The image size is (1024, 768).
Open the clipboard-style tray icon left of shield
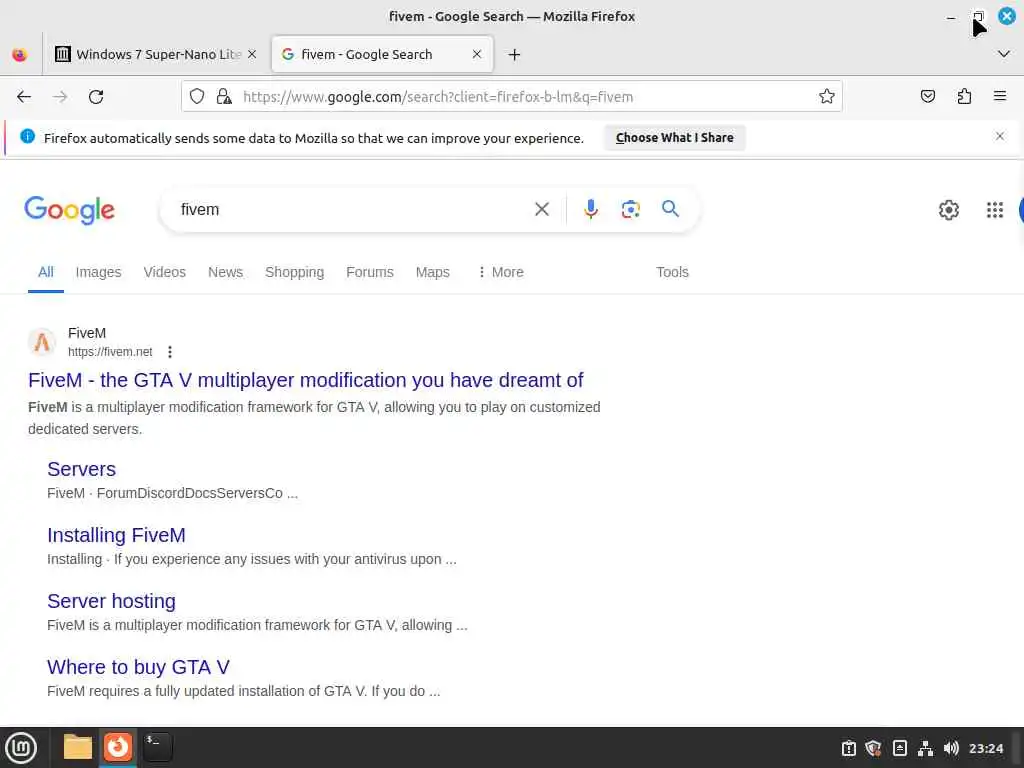[848, 748]
